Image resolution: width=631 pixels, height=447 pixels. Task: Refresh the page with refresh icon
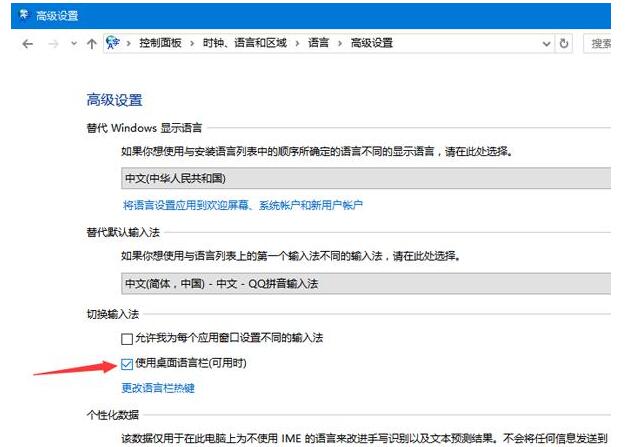tap(564, 43)
